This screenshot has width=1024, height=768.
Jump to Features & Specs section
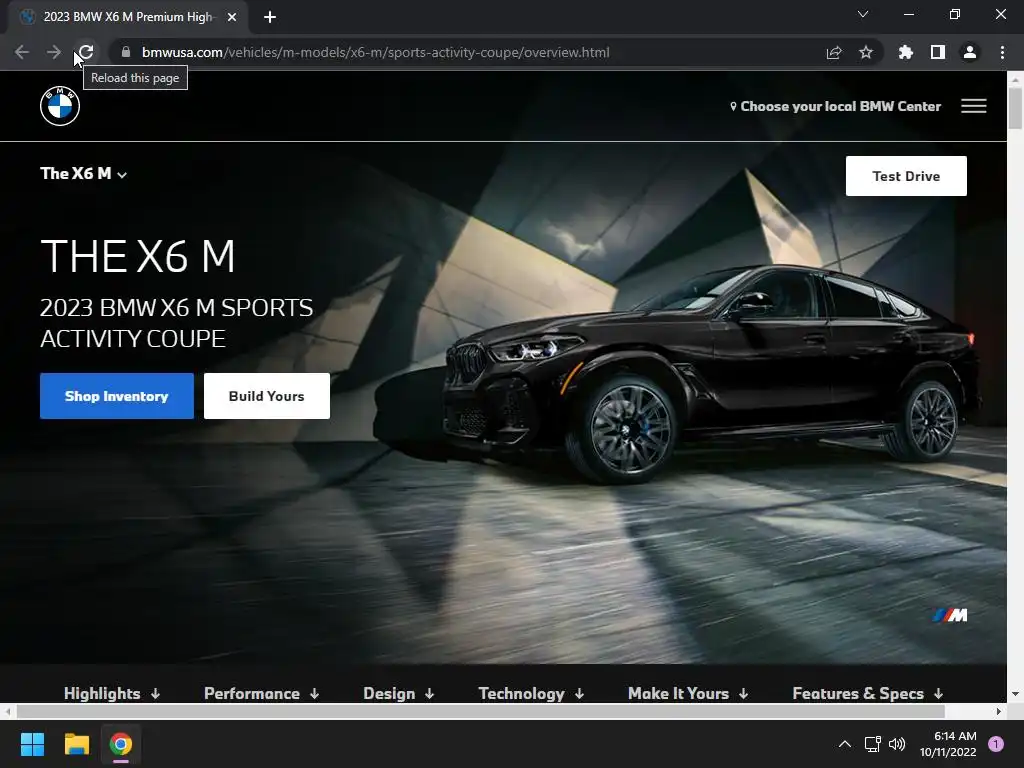pos(867,693)
